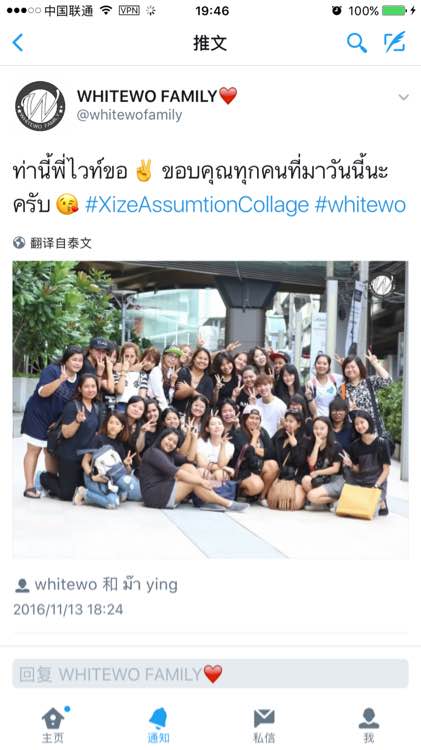Open tagged users whitewo and ying

pyautogui.click(x=106, y=585)
